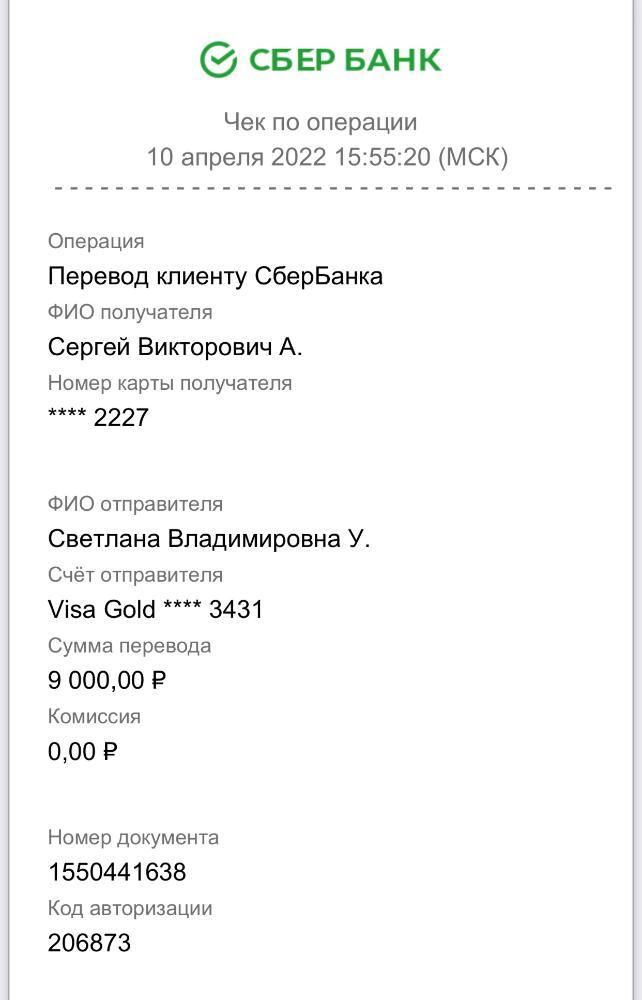
Task: Select Visa Gold account ending 3431
Action: pos(155,610)
